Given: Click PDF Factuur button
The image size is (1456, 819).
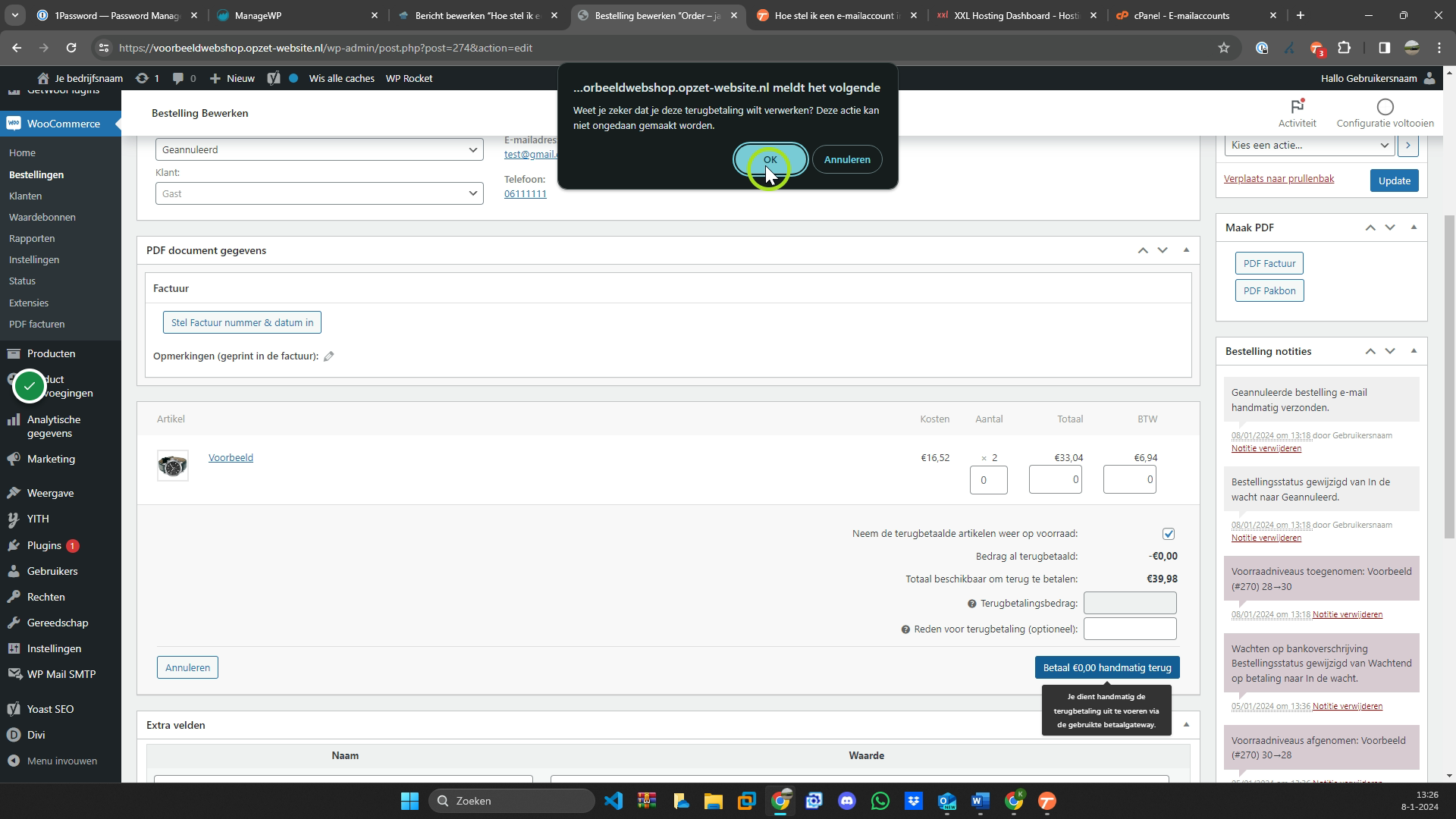Looking at the screenshot, I should (x=1269, y=263).
